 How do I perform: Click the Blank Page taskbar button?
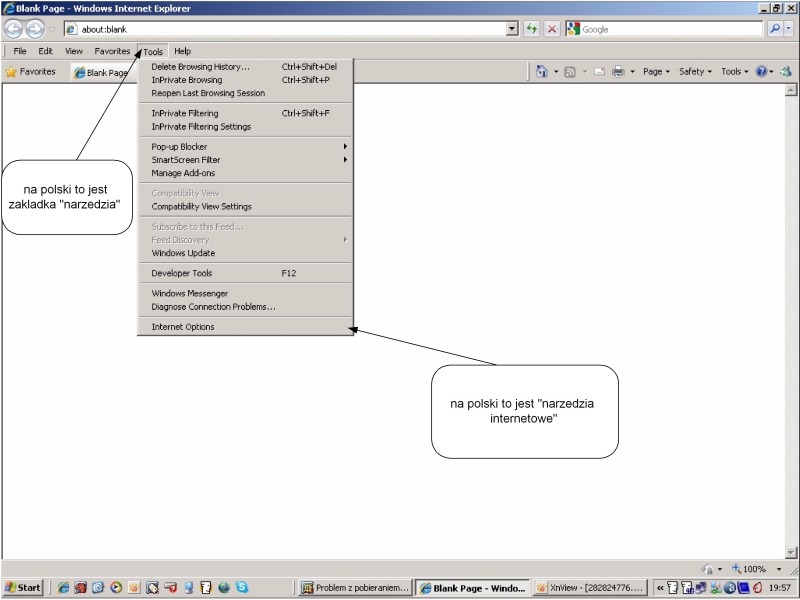coord(472,588)
